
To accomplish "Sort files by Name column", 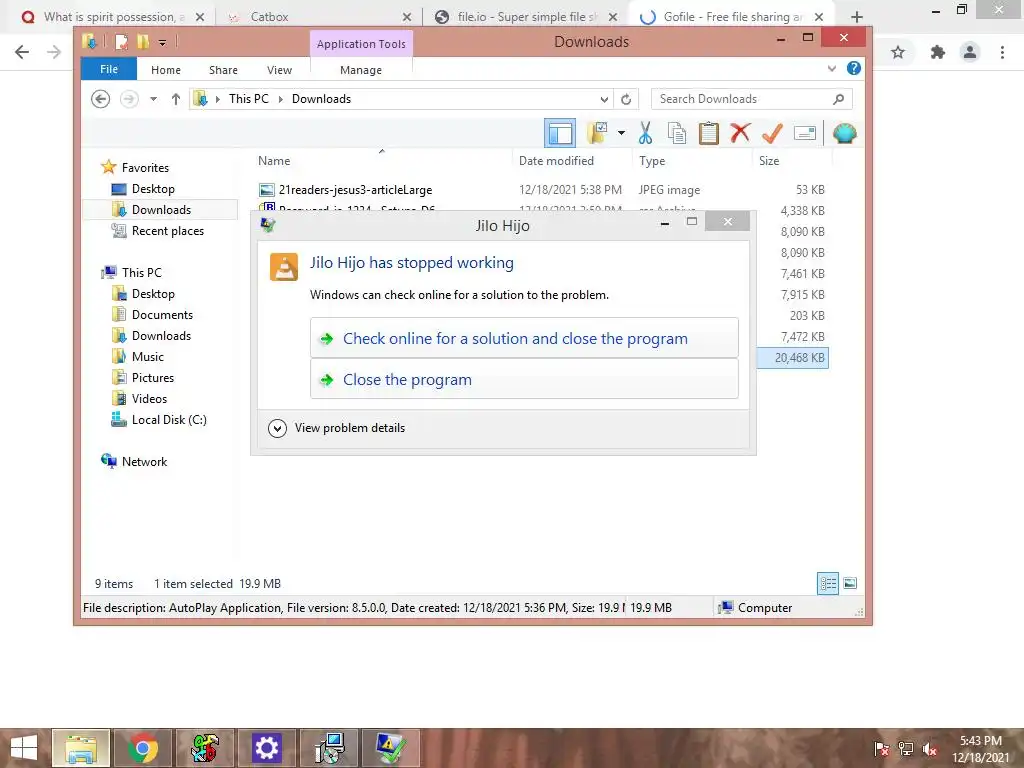I will 274,161.
